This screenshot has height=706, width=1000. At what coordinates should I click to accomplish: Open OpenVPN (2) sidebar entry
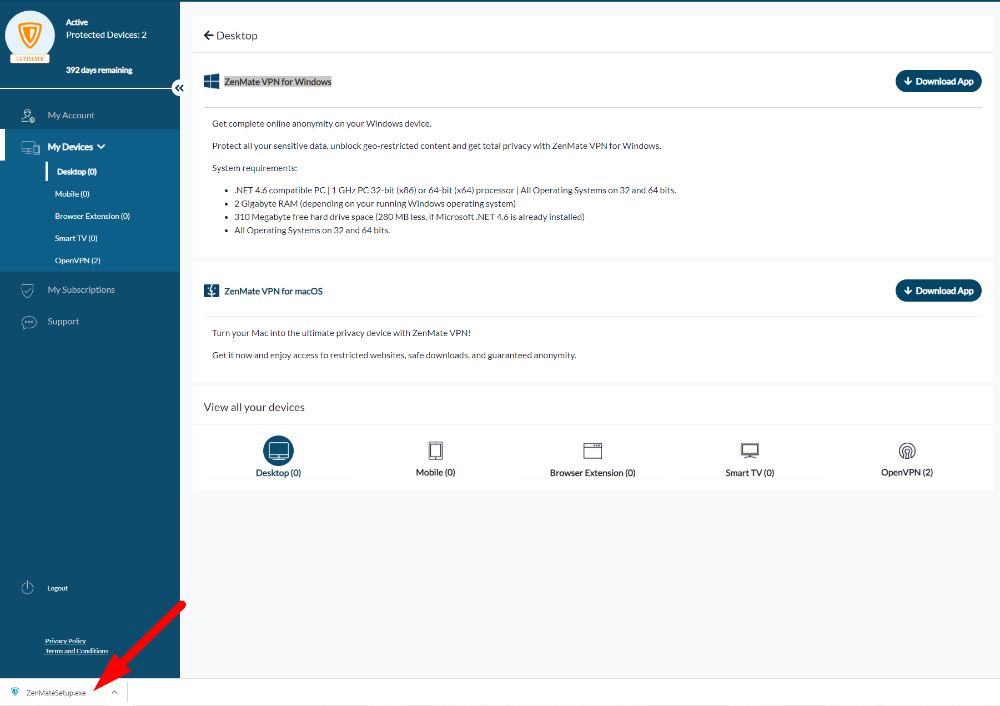click(x=77, y=260)
